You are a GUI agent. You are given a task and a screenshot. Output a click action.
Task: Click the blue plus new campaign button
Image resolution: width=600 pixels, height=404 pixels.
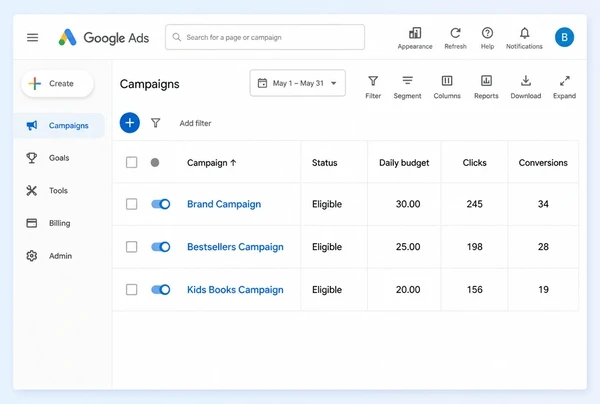(x=130, y=123)
